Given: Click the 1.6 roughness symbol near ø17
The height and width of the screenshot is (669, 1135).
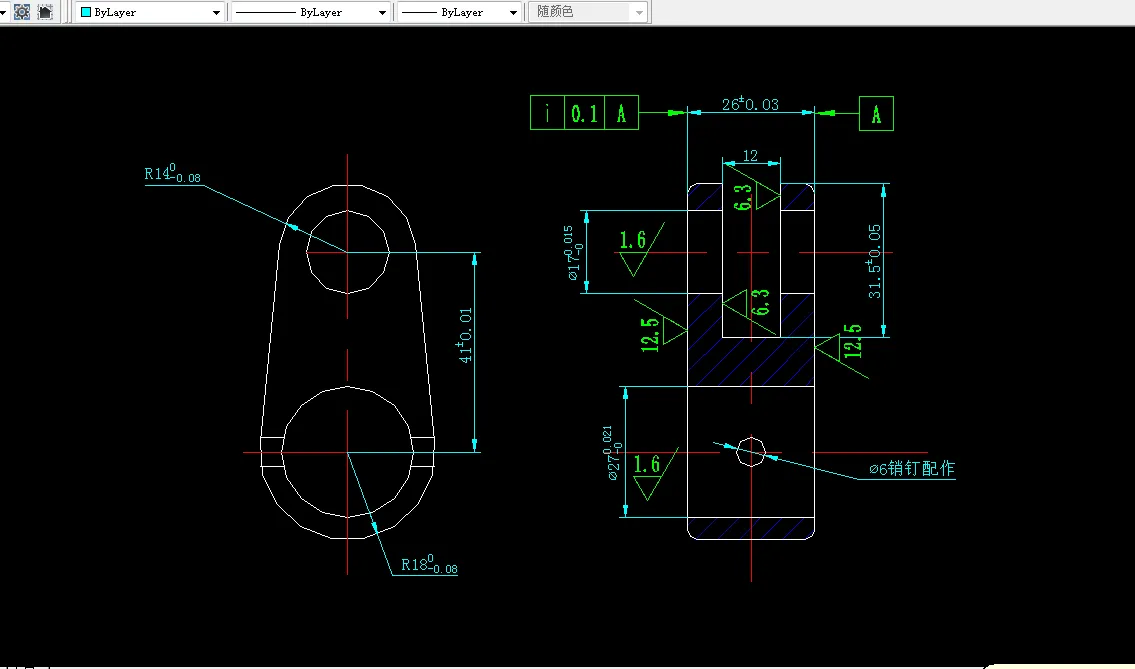Looking at the screenshot, I should 641,250.
